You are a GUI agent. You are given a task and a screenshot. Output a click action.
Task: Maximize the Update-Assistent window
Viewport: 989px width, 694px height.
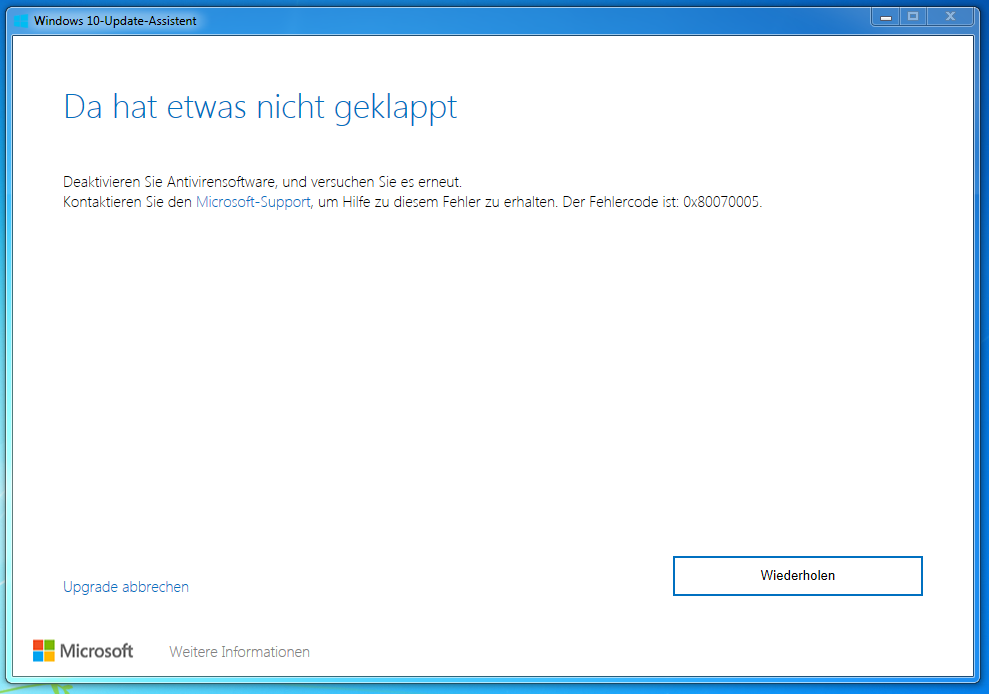[x=913, y=18]
